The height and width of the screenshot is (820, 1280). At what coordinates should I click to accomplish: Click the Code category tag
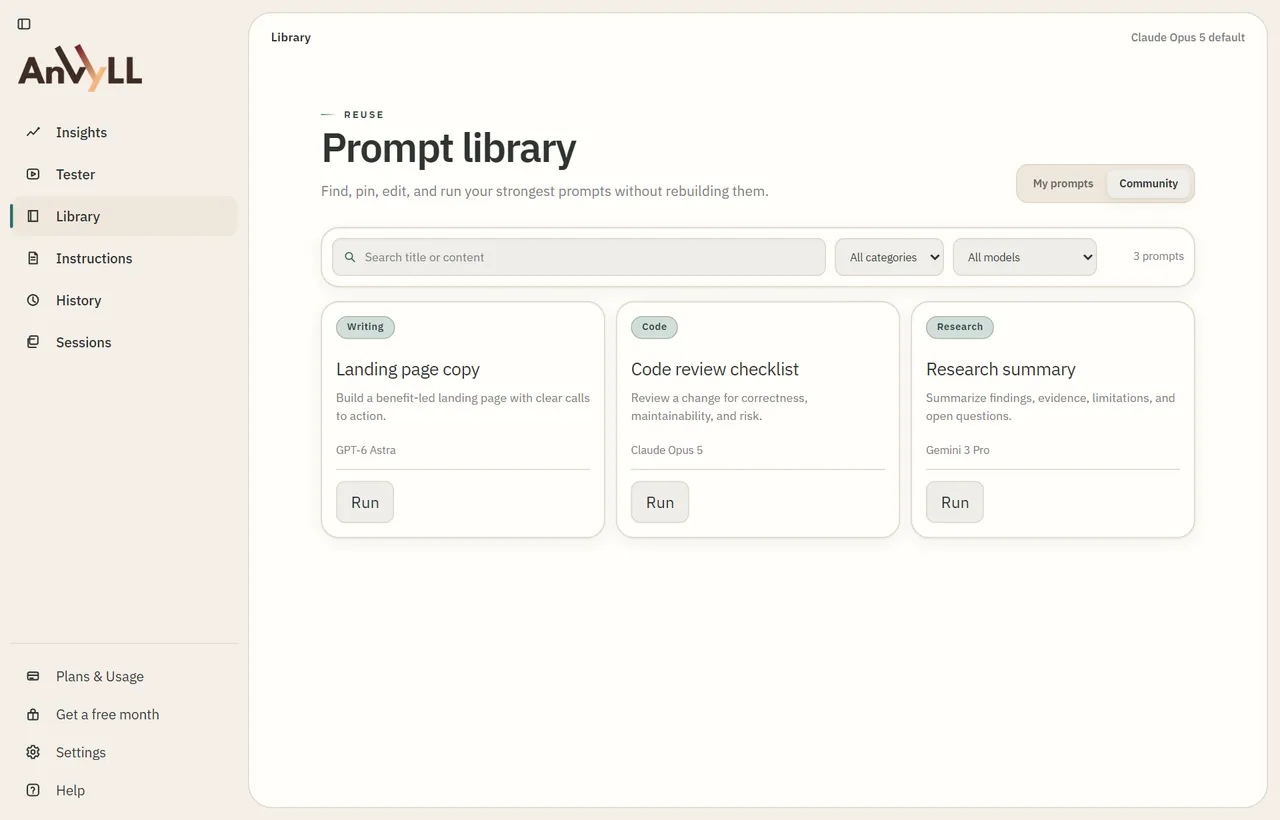(x=654, y=327)
